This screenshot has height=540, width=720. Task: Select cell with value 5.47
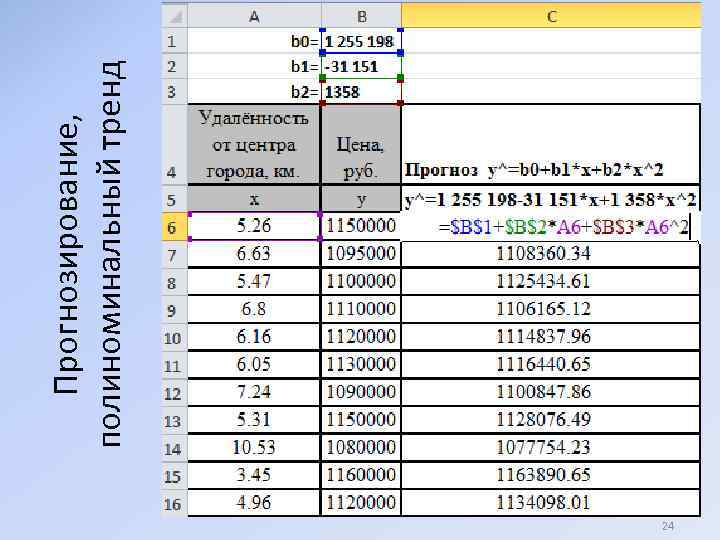tap(254, 281)
